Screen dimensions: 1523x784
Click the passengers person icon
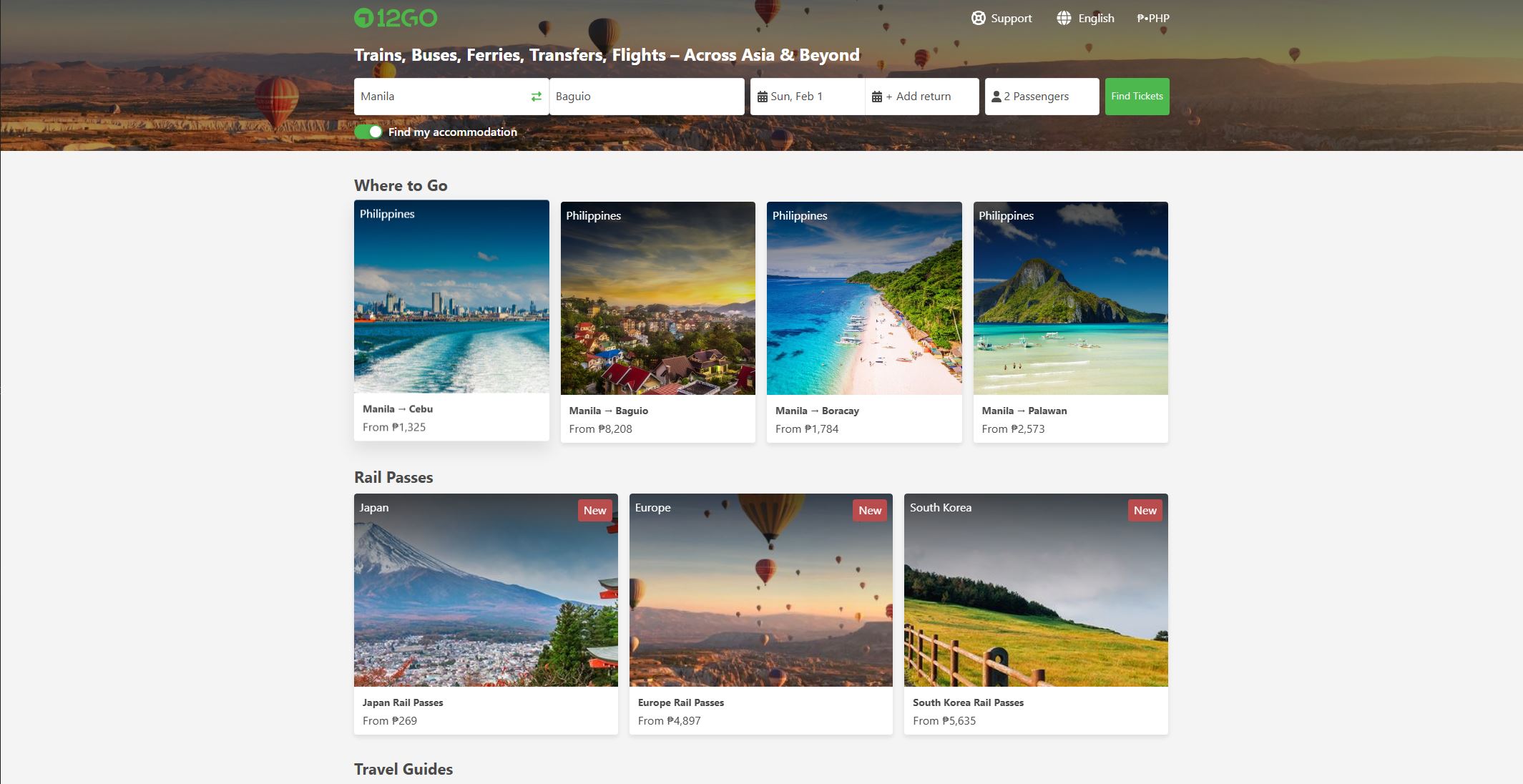coord(996,97)
